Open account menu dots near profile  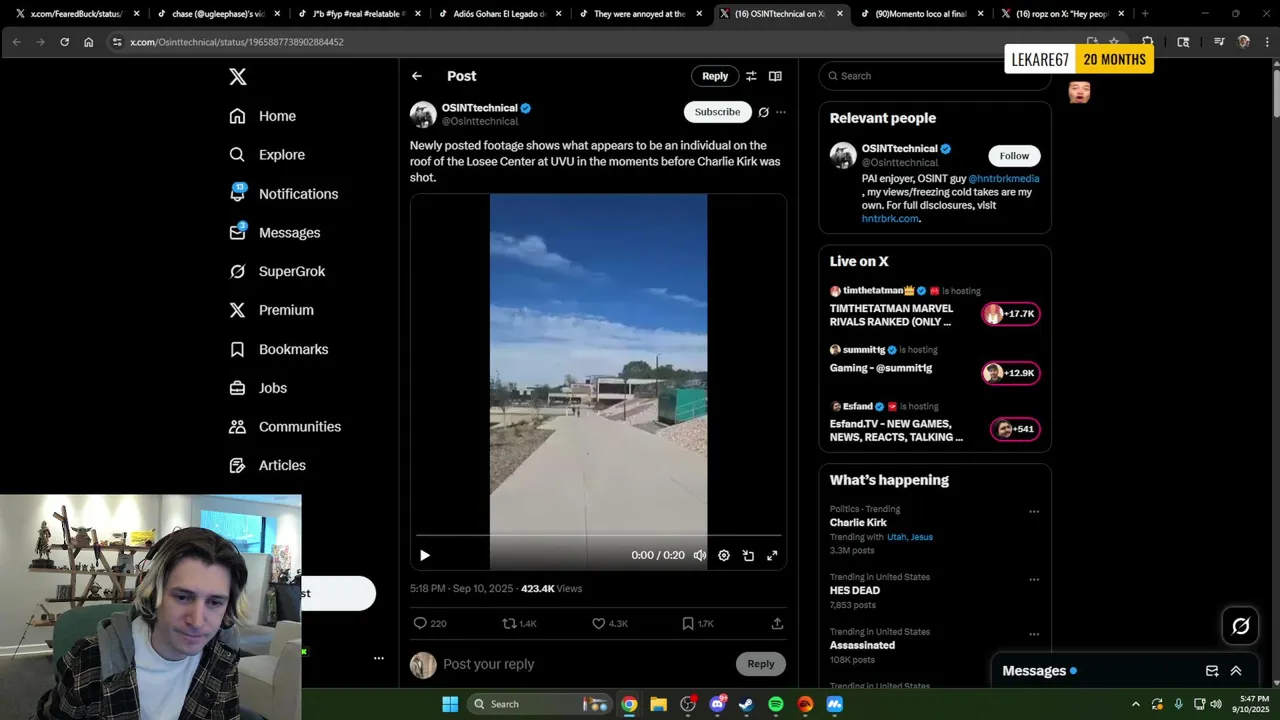coord(379,658)
